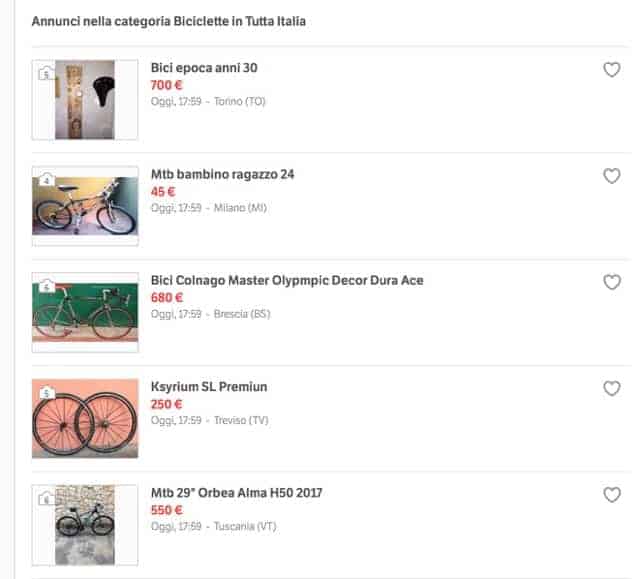Click heart icon for Ksyrium SL Premiun
640x579 pixels.
click(x=612, y=388)
